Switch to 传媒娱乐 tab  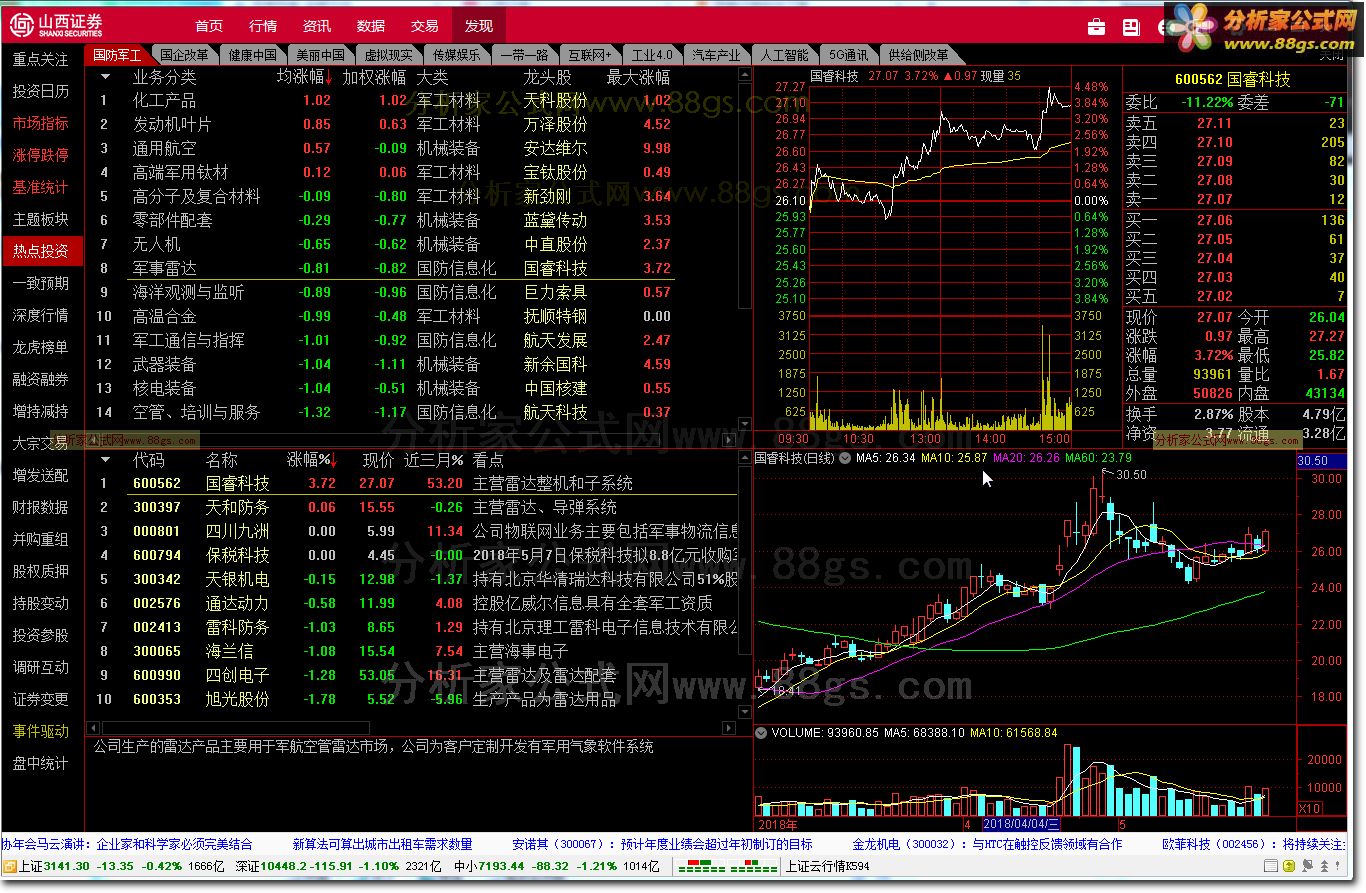(456, 55)
